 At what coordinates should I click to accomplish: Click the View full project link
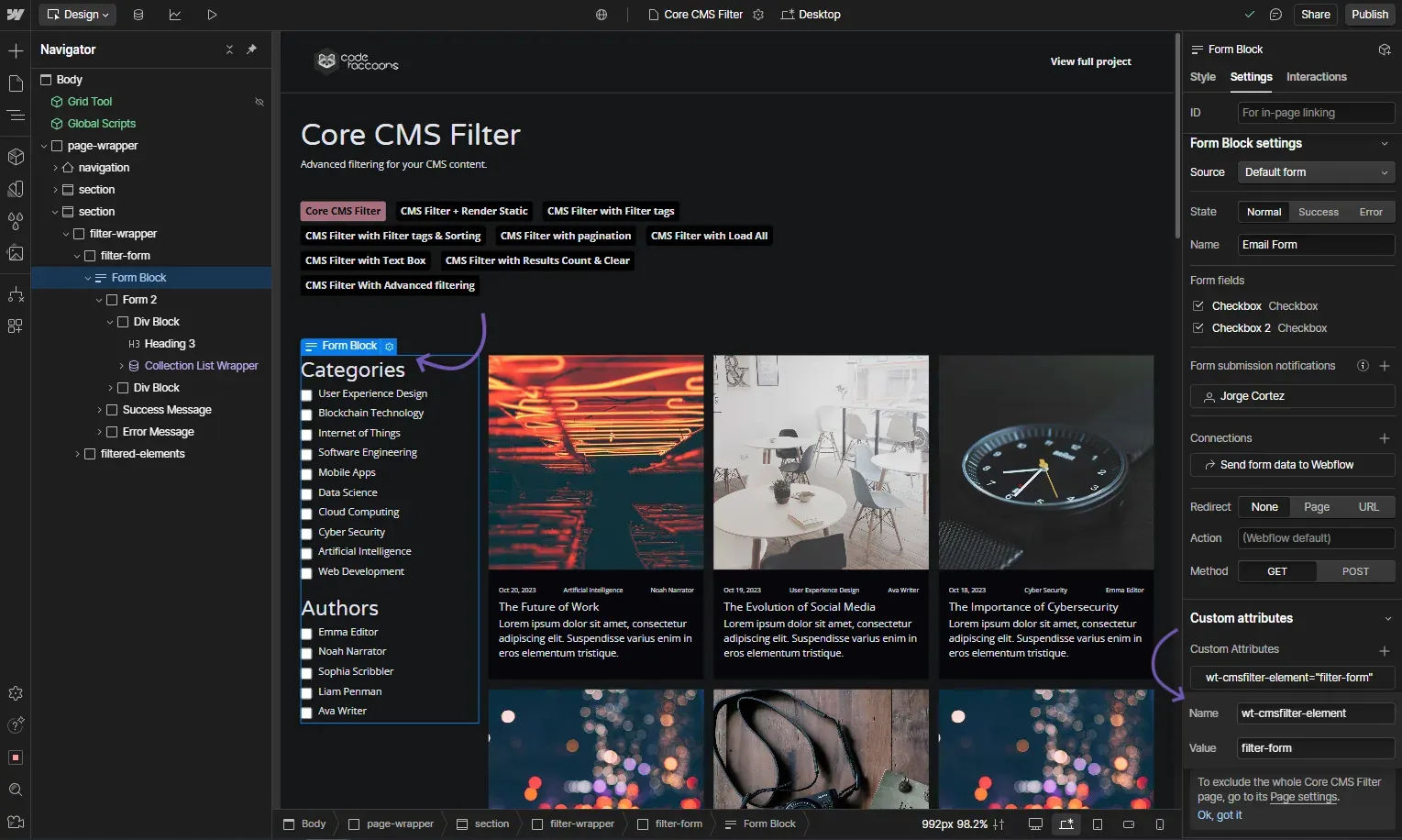point(1091,61)
